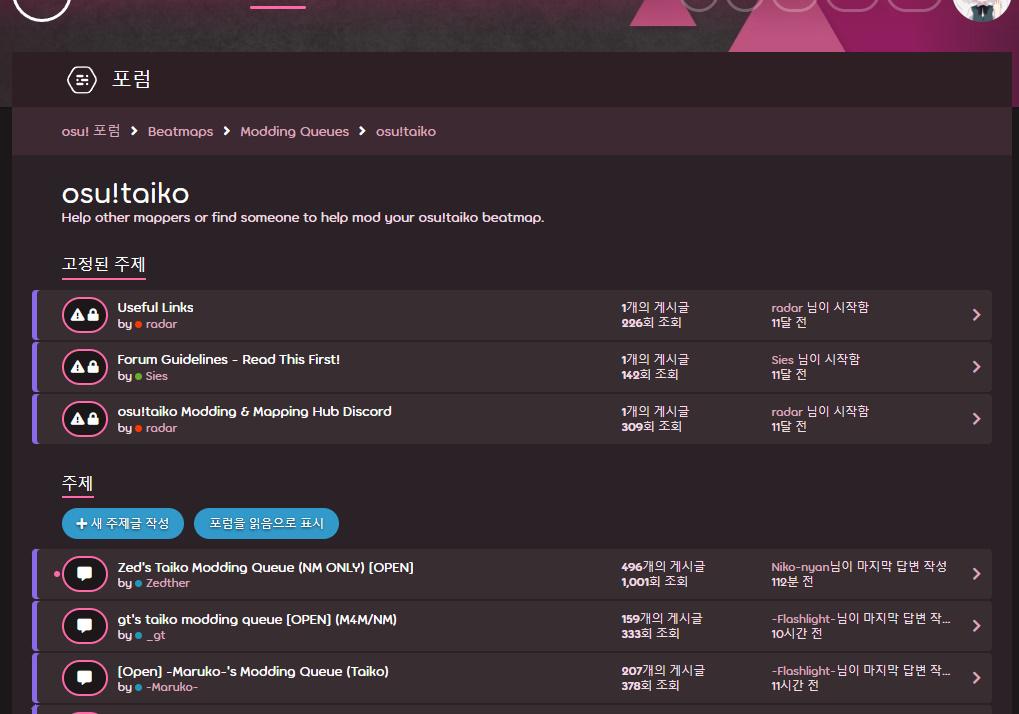Go to last post arrow for Forum Guidelines
The width and height of the screenshot is (1019, 714).
[976, 367]
